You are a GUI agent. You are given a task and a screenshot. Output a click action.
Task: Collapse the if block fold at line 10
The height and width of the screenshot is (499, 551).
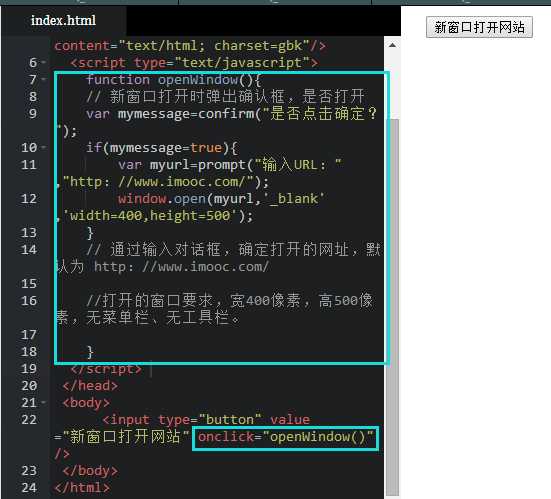[44, 148]
